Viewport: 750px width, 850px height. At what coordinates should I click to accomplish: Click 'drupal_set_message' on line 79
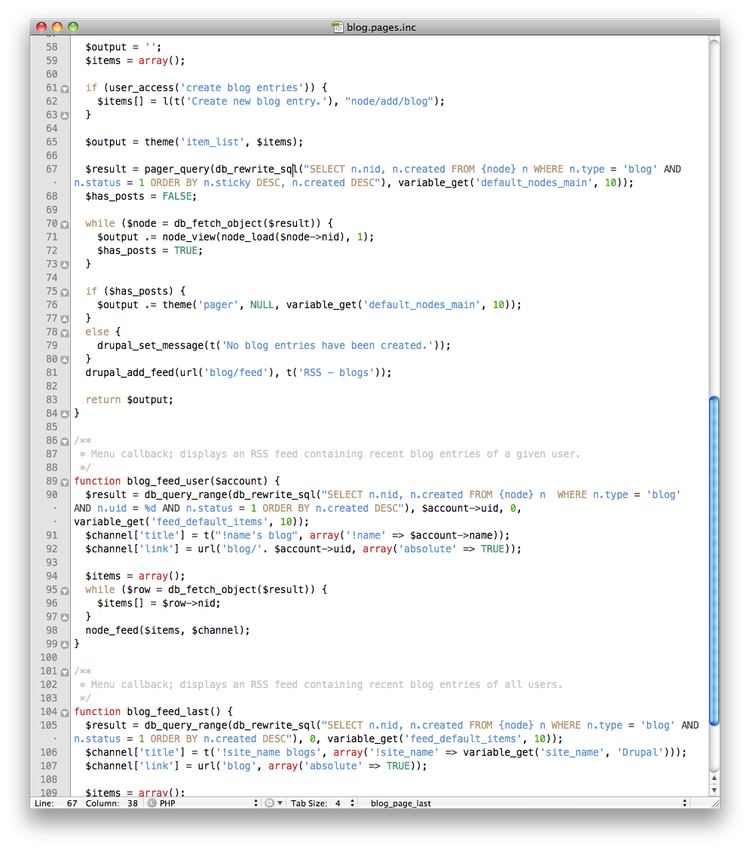(150, 345)
